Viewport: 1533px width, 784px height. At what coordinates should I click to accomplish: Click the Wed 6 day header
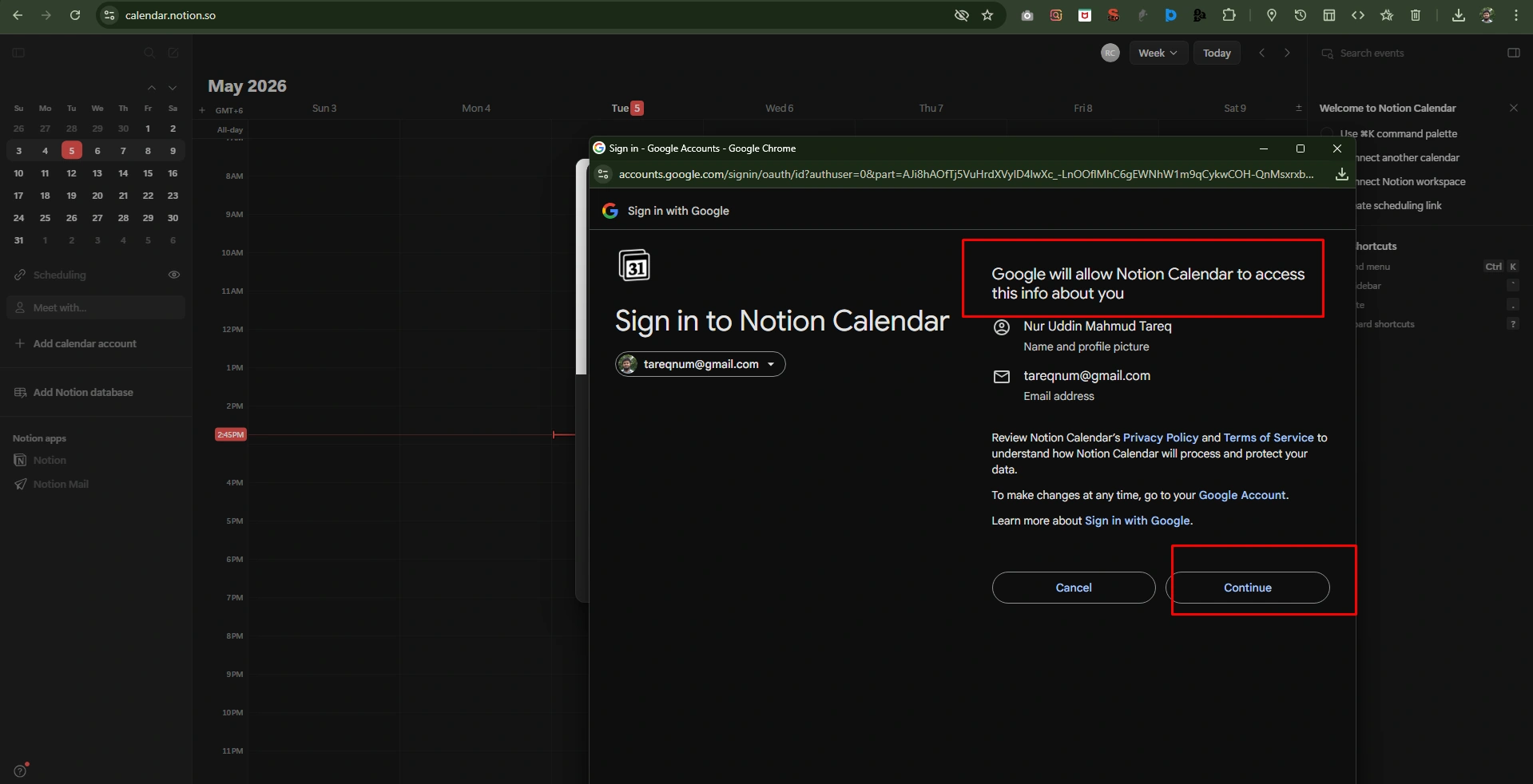point(780,108)
